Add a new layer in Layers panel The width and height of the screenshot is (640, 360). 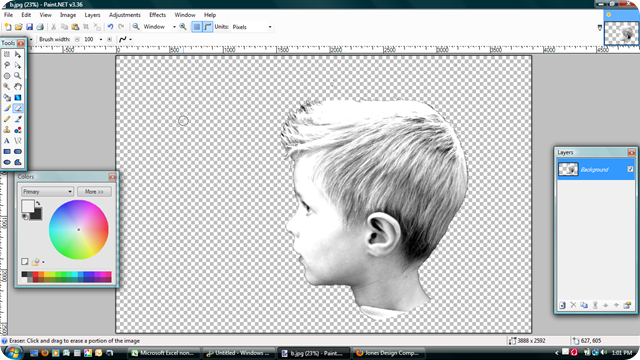click(x=562, y=305)
